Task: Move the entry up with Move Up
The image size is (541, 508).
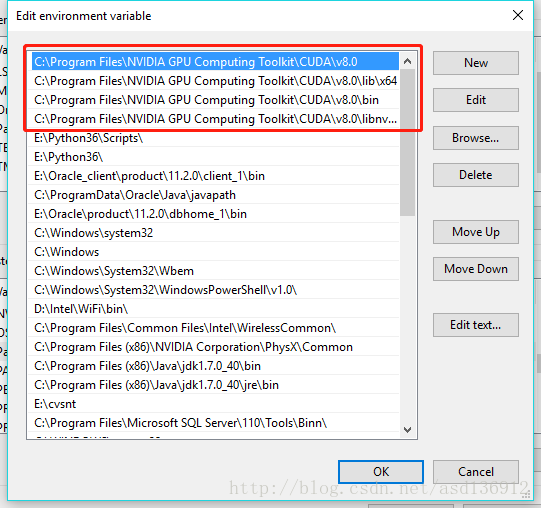Action: [476, 232]
